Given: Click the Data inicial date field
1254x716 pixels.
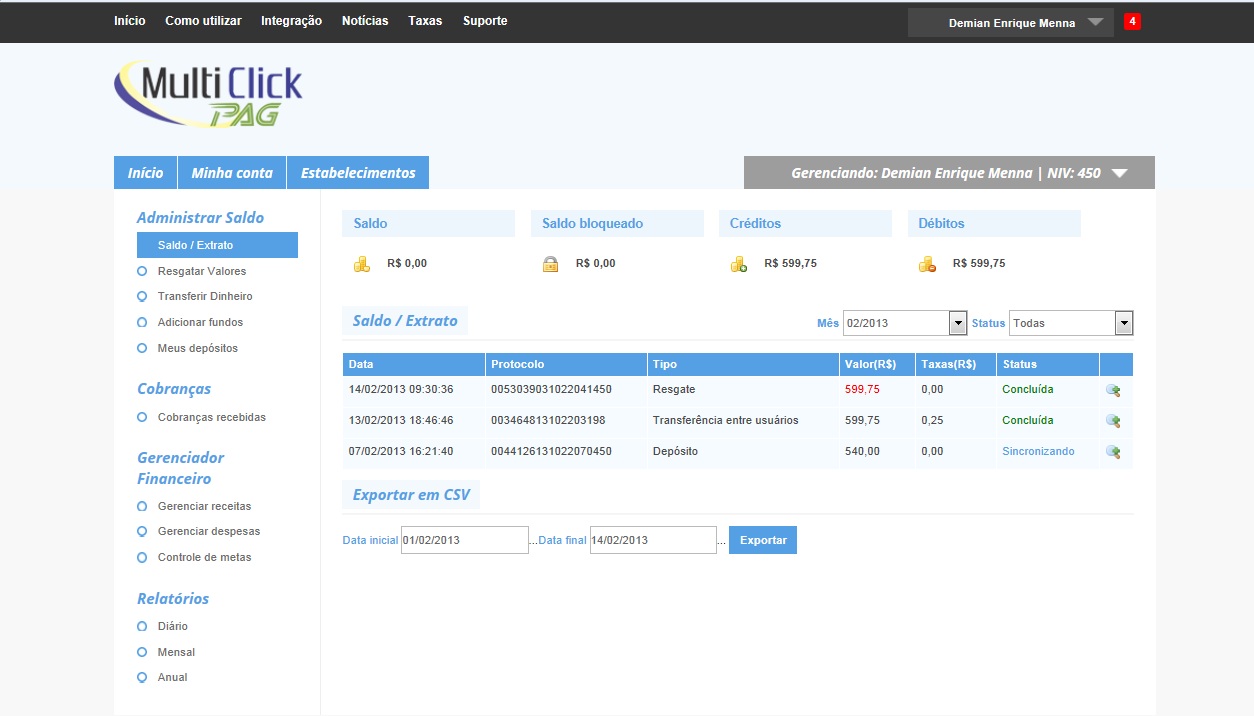Looking at the screenshot, I should (464, 539).
